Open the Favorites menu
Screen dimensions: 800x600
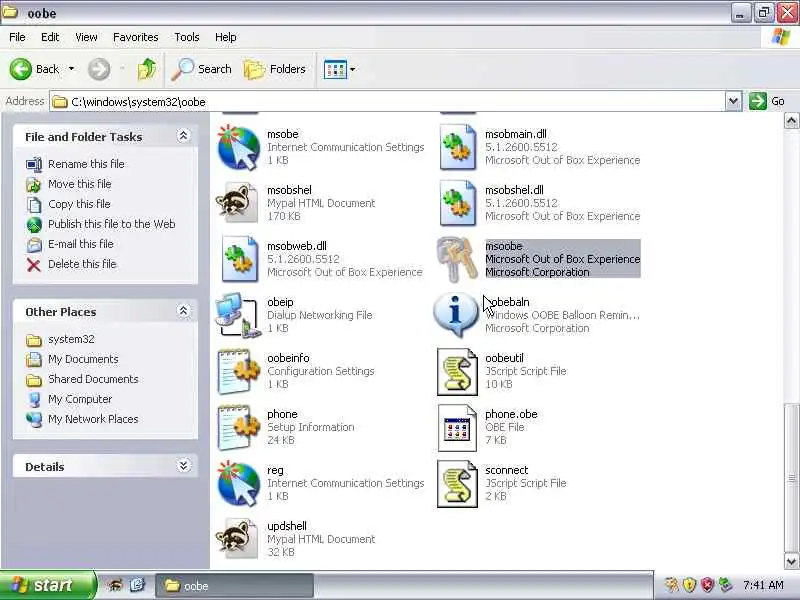[x=136, y=37]
